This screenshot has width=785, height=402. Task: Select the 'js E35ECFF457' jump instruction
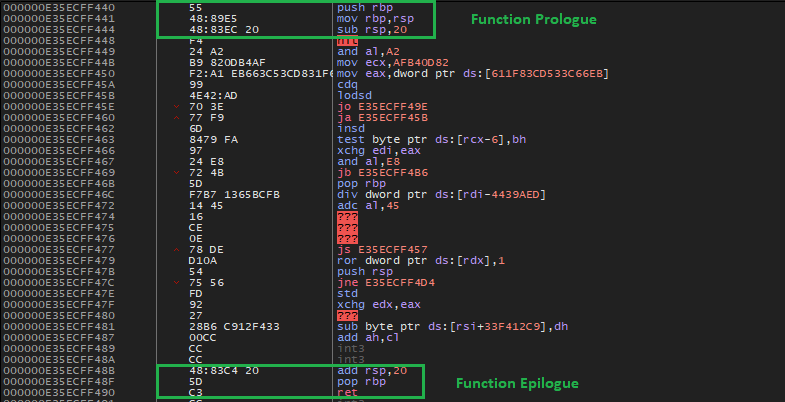[383, 249]
